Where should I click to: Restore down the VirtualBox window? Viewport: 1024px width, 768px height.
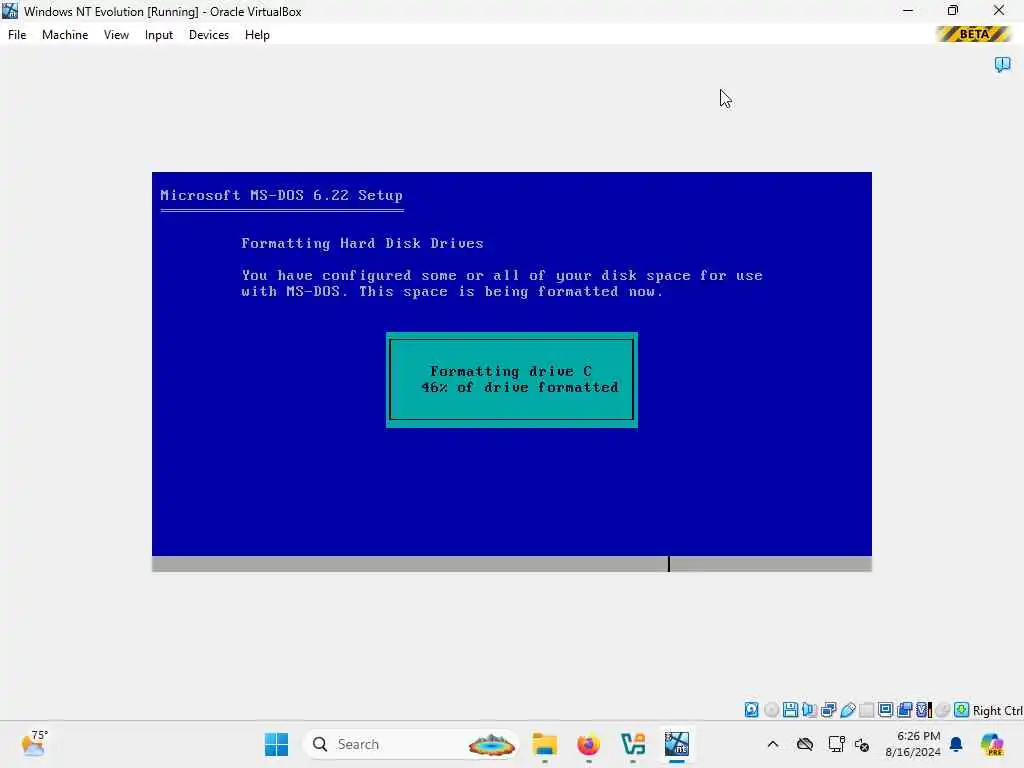(x=953, y=11)
